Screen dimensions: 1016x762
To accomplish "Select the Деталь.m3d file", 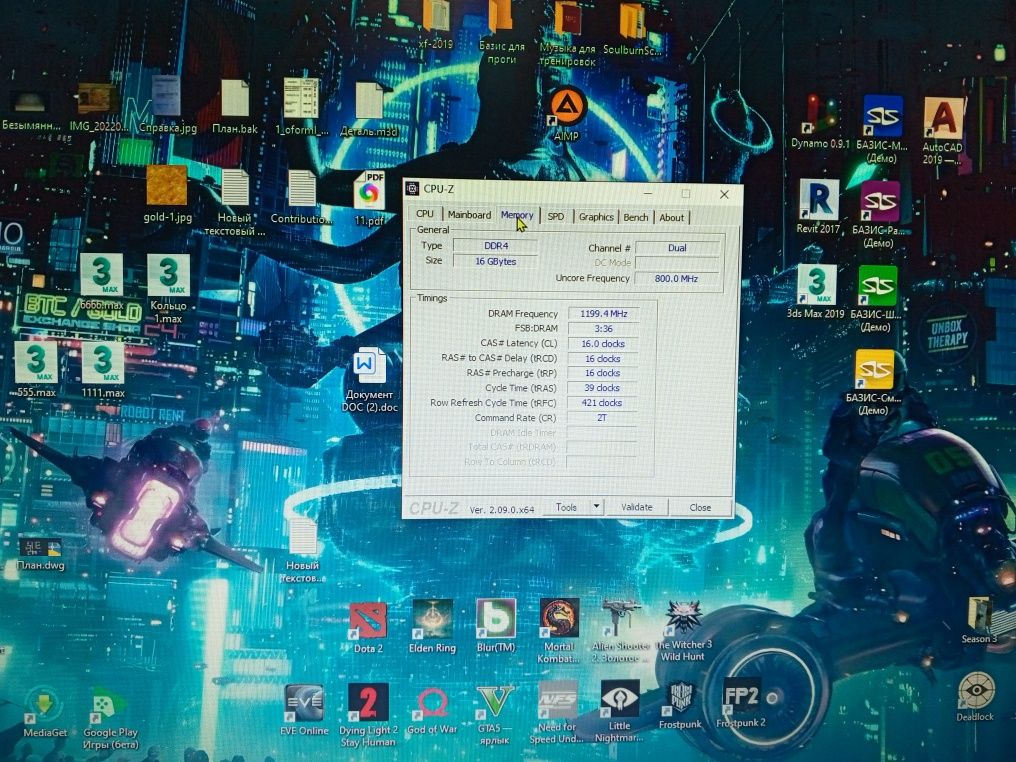I will click(369, 109).
